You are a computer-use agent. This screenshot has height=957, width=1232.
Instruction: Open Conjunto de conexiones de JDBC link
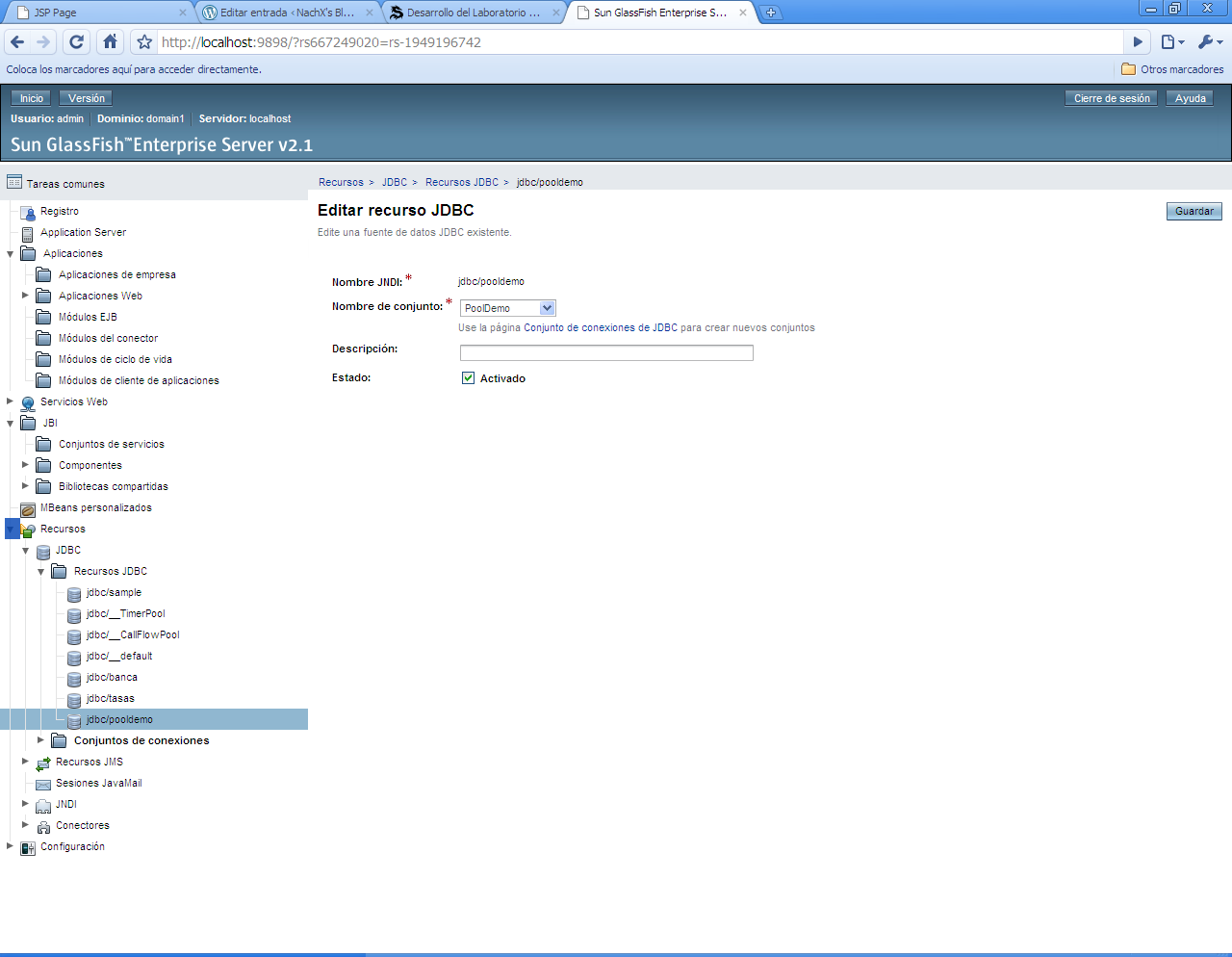(x=601, y=327)
